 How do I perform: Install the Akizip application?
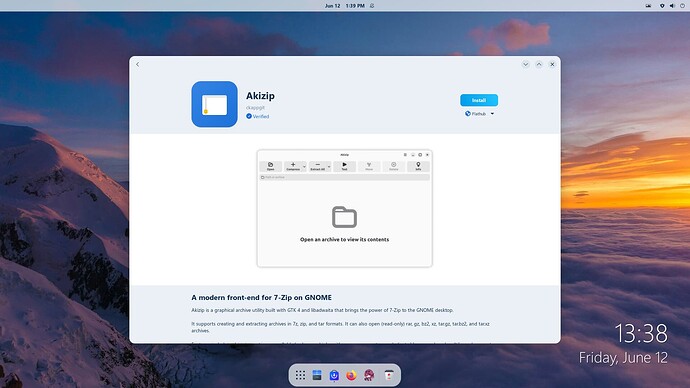479,100
